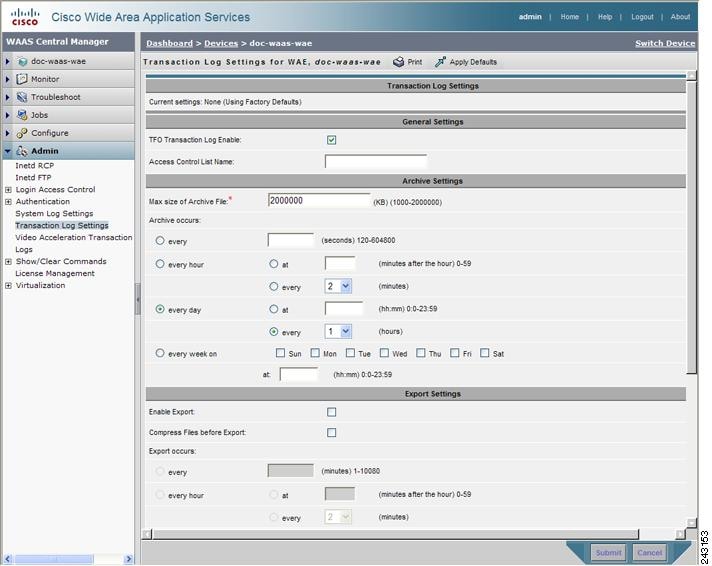Image resolution: width=712 pixels, height=566 pixels.
Task: Check the Enable Export checkbox
Action: 331,412
